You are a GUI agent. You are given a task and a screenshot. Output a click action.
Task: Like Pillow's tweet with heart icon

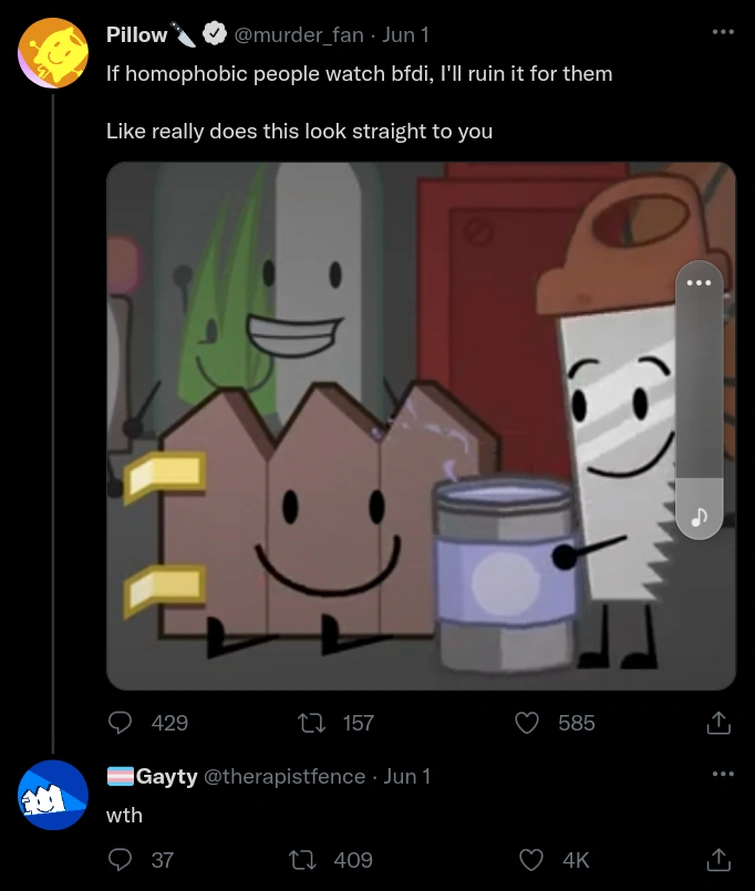click(x=527, y=722)
